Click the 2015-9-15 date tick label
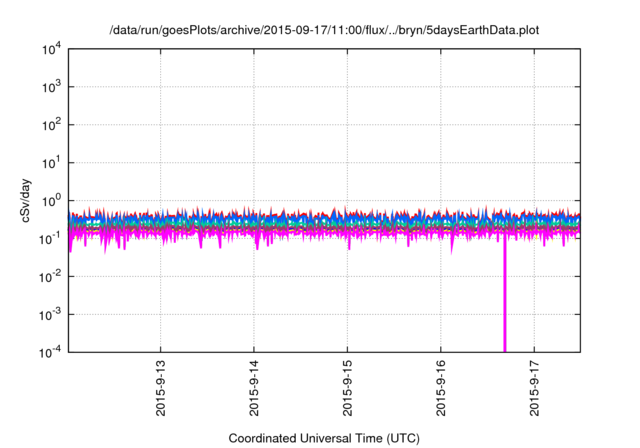Image resolution: width=640 pixels, height=448 pixels. point(347,388)
